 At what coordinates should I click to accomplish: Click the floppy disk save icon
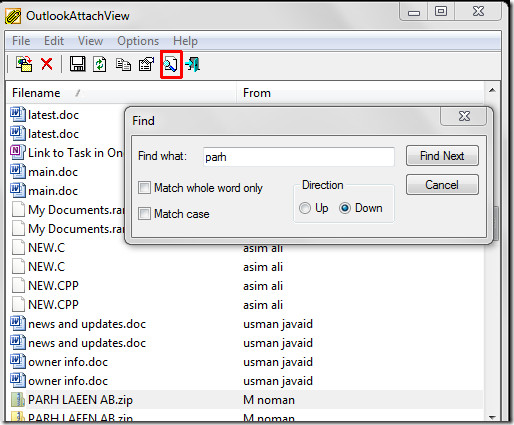pos(78,64)
